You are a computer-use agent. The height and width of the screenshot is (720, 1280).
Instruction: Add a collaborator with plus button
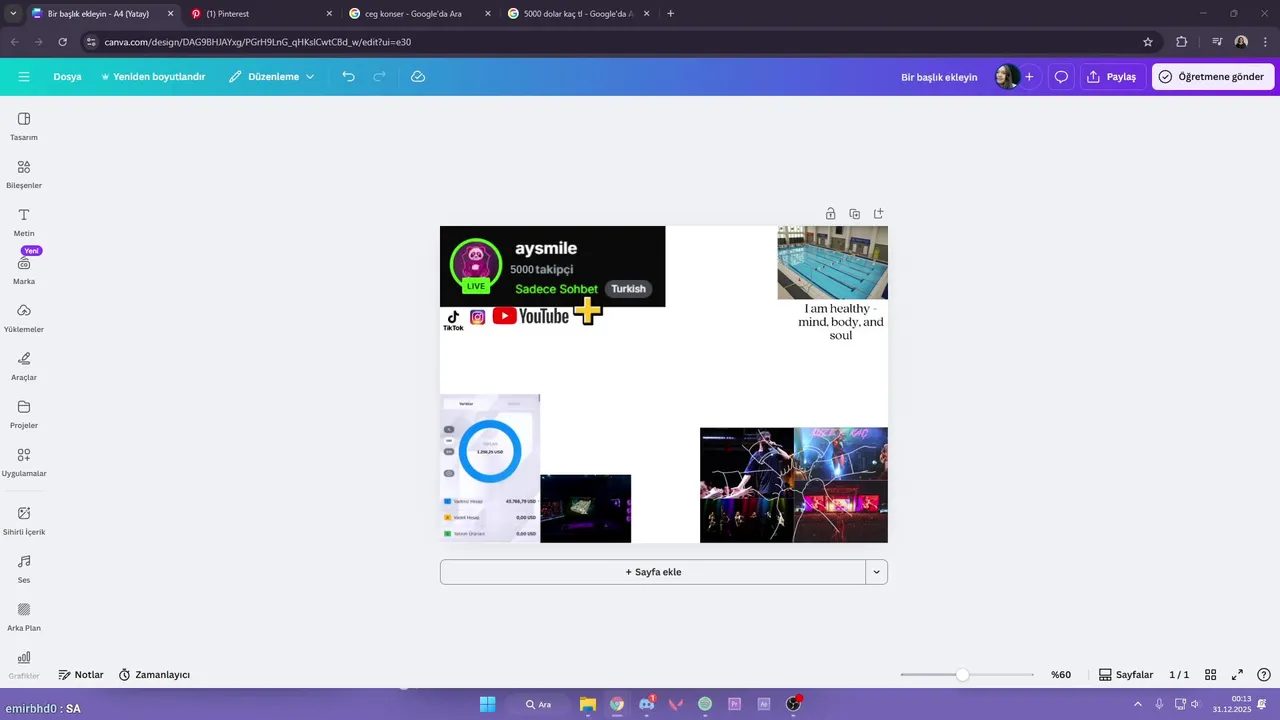point(1029,77)
